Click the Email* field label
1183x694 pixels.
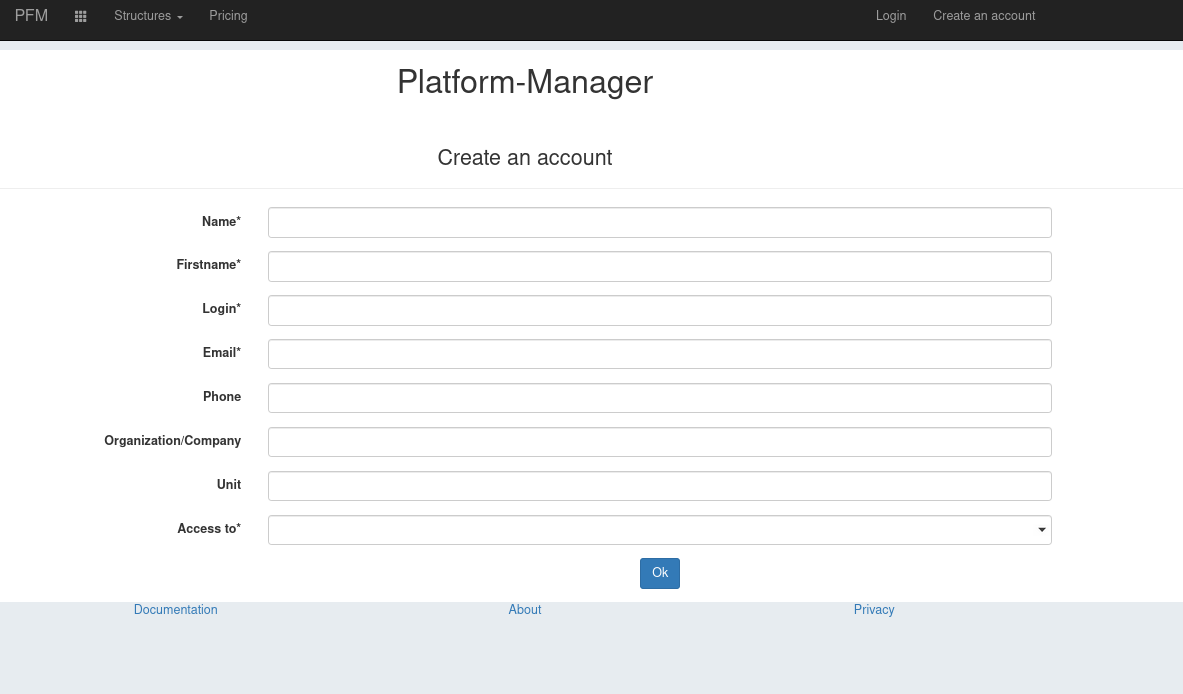coord(221,352)
